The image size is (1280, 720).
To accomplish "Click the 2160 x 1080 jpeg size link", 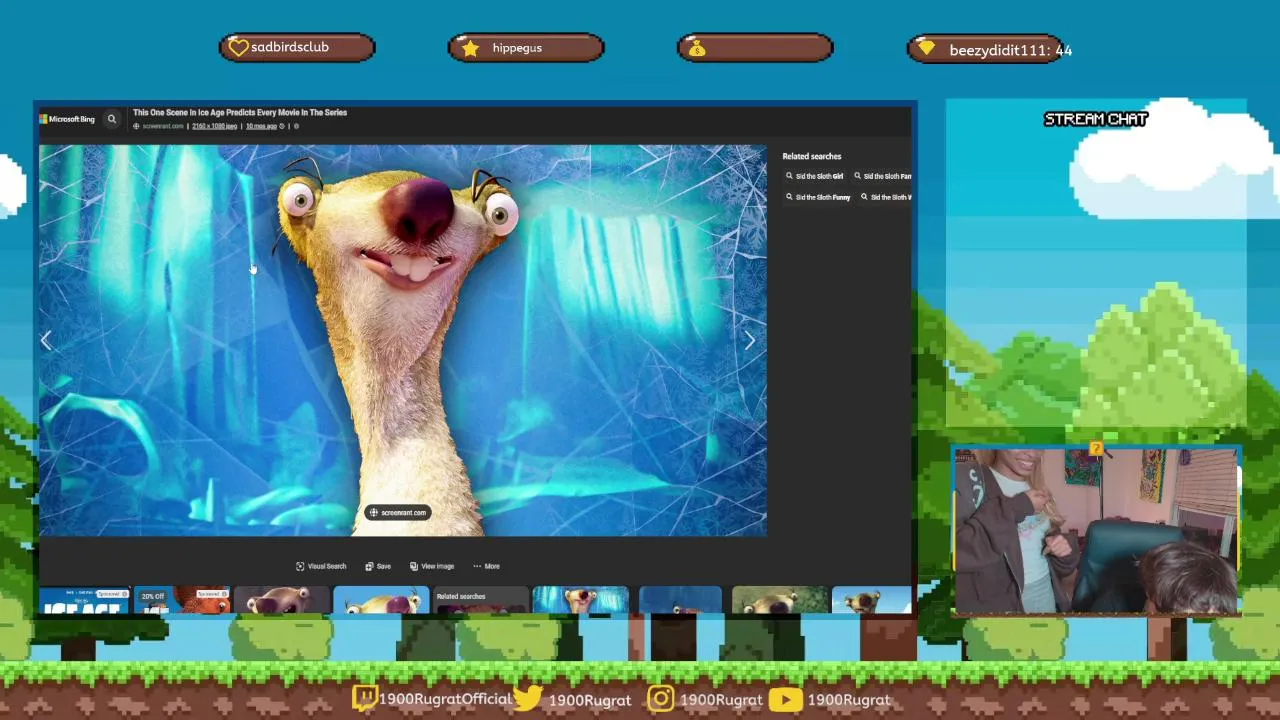I will [x=214, y=126].
